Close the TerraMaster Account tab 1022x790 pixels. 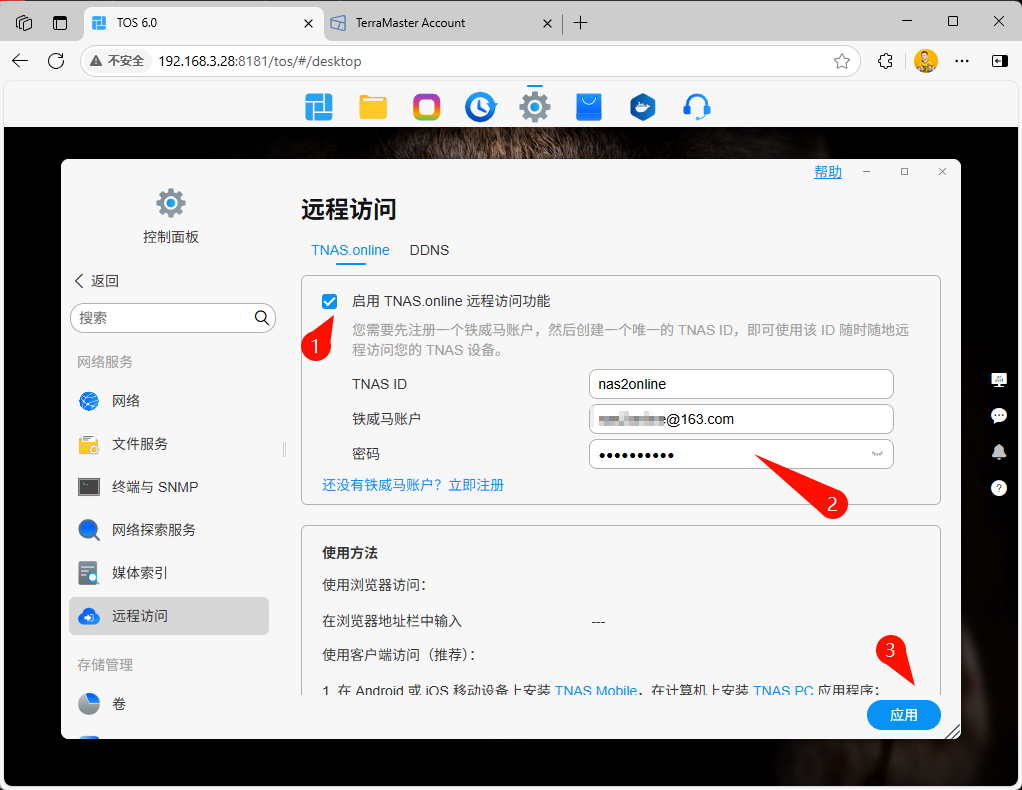click(x=547, y=23)
